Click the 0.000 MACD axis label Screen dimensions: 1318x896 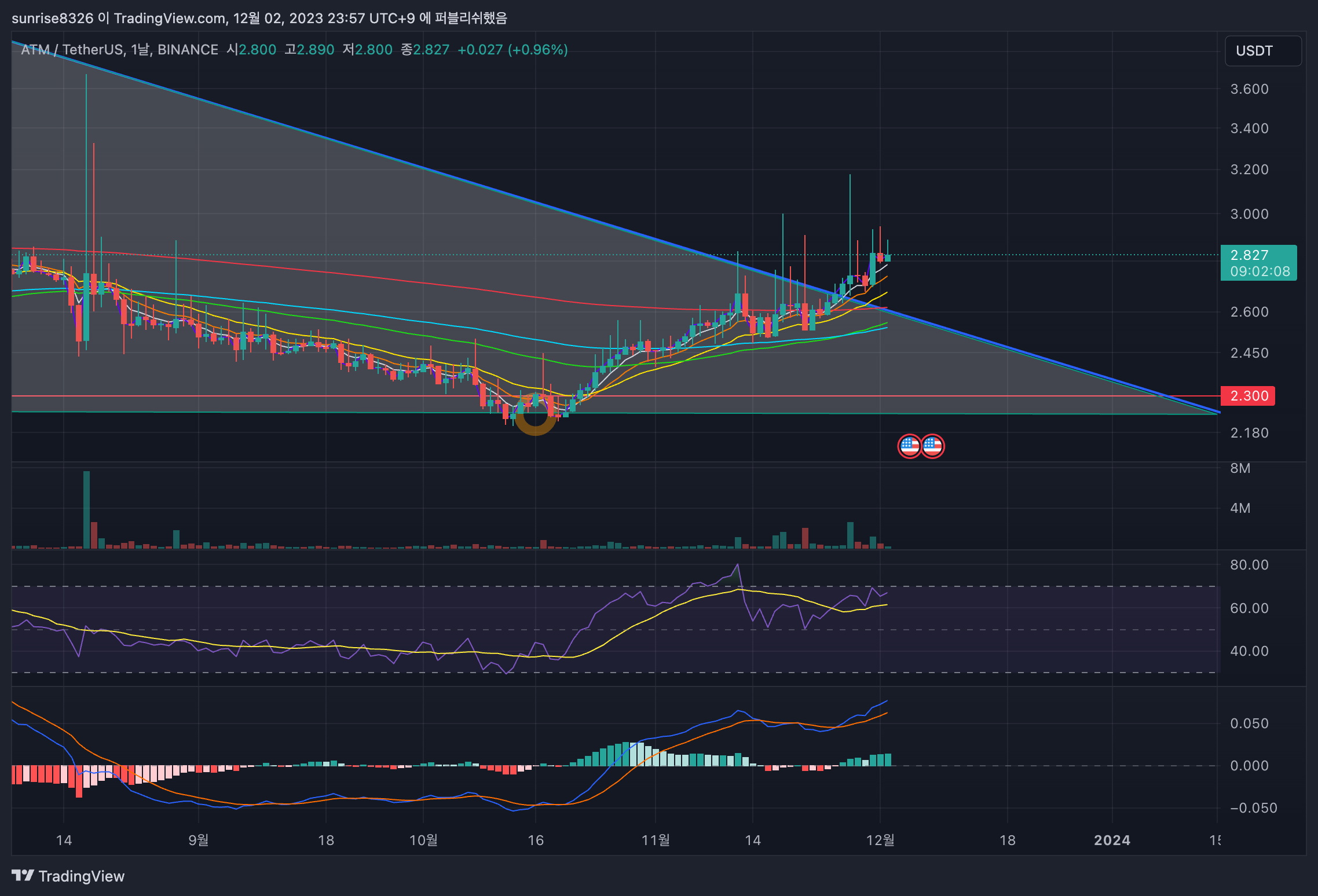pyautogui.click(x=1249, y=766)
